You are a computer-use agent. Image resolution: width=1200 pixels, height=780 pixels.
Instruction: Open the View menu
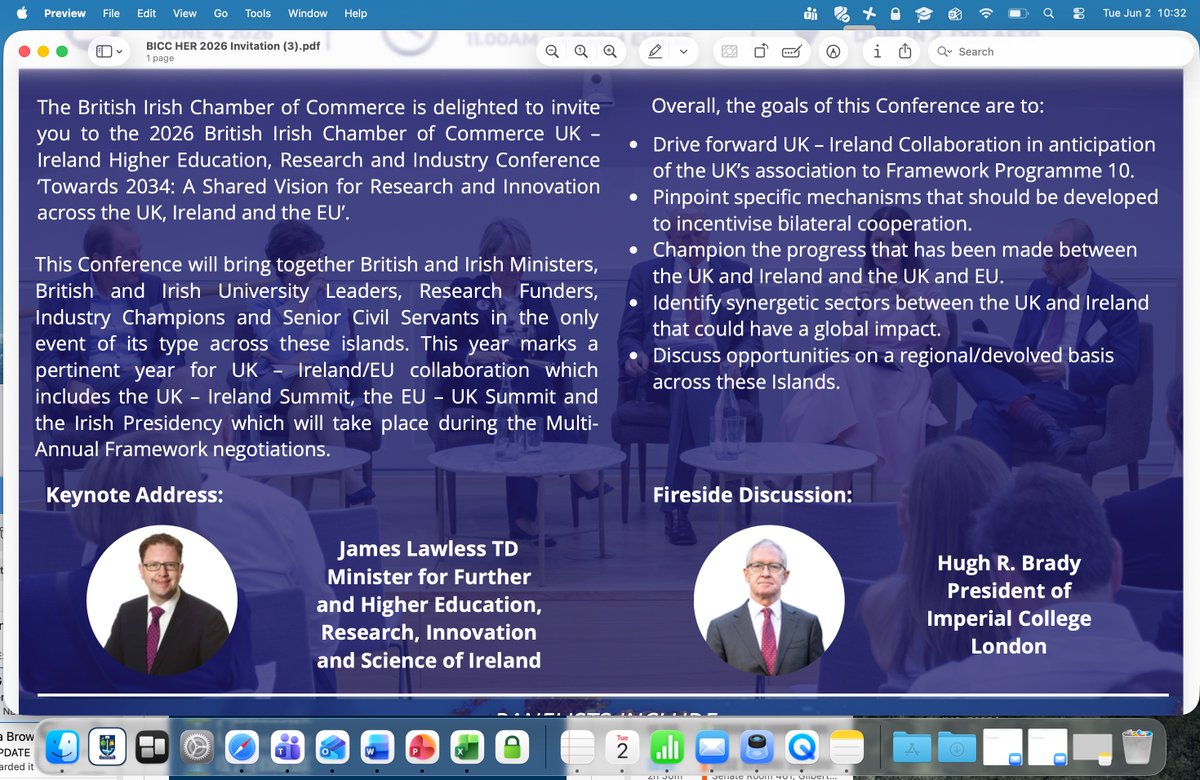click(184, 13)
